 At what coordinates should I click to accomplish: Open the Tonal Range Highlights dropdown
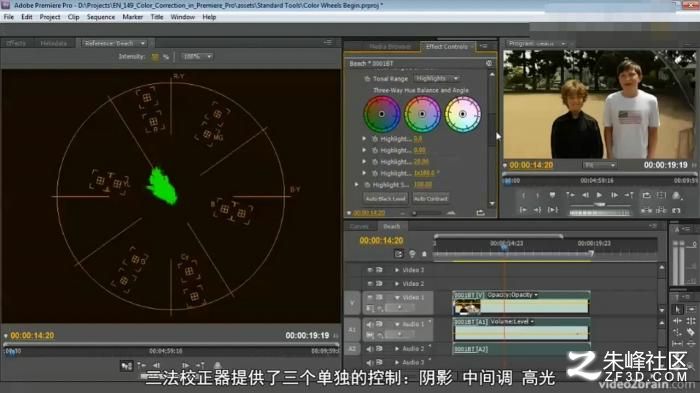(437, 79)
